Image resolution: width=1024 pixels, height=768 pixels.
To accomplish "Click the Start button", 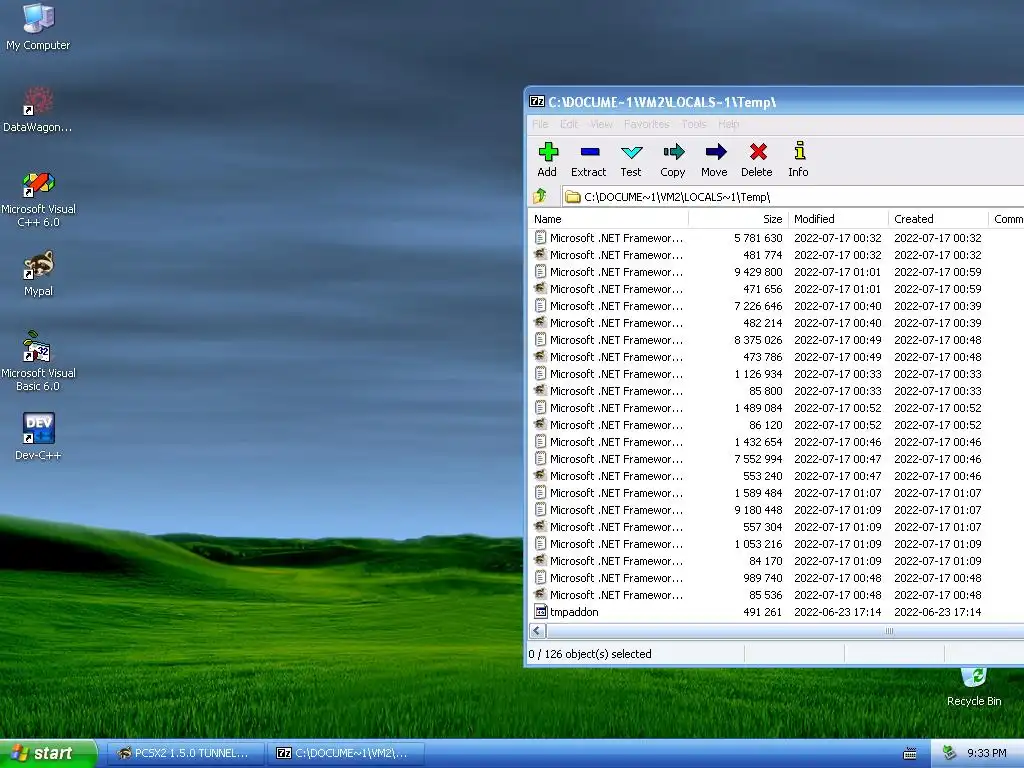I will (48, 754).
